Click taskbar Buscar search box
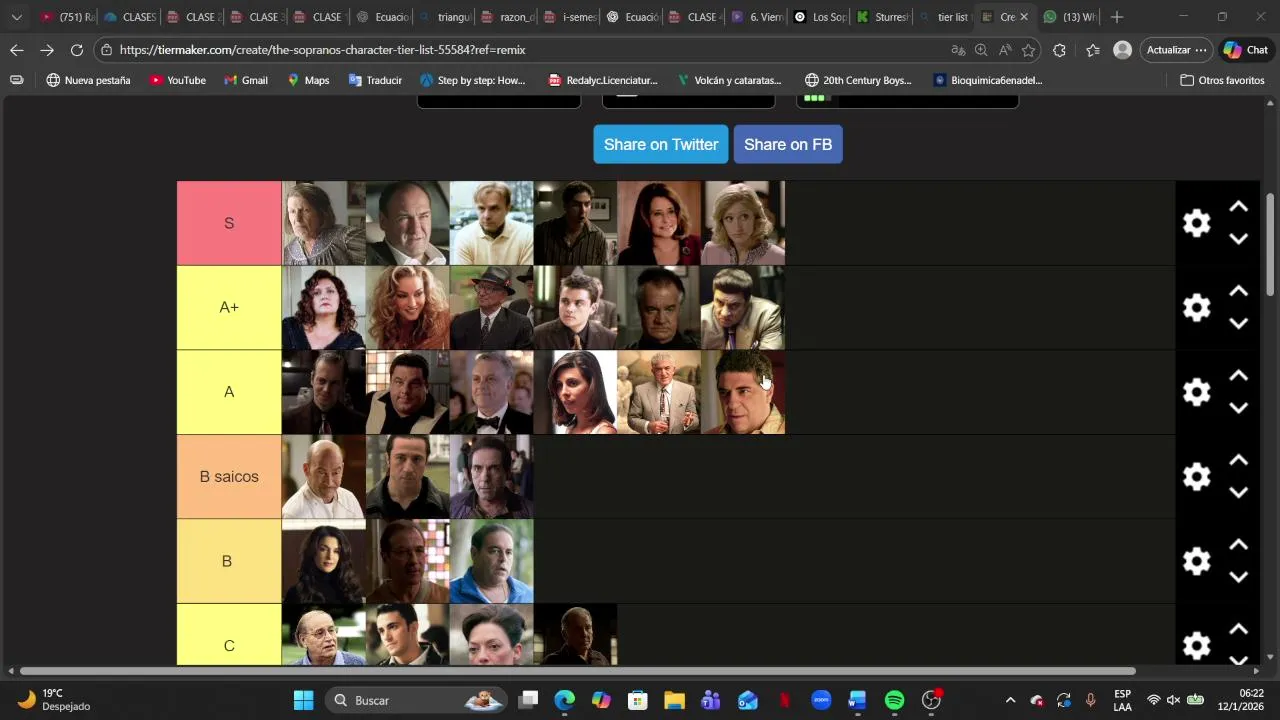The image size is (1280, 720). (416, 700)
